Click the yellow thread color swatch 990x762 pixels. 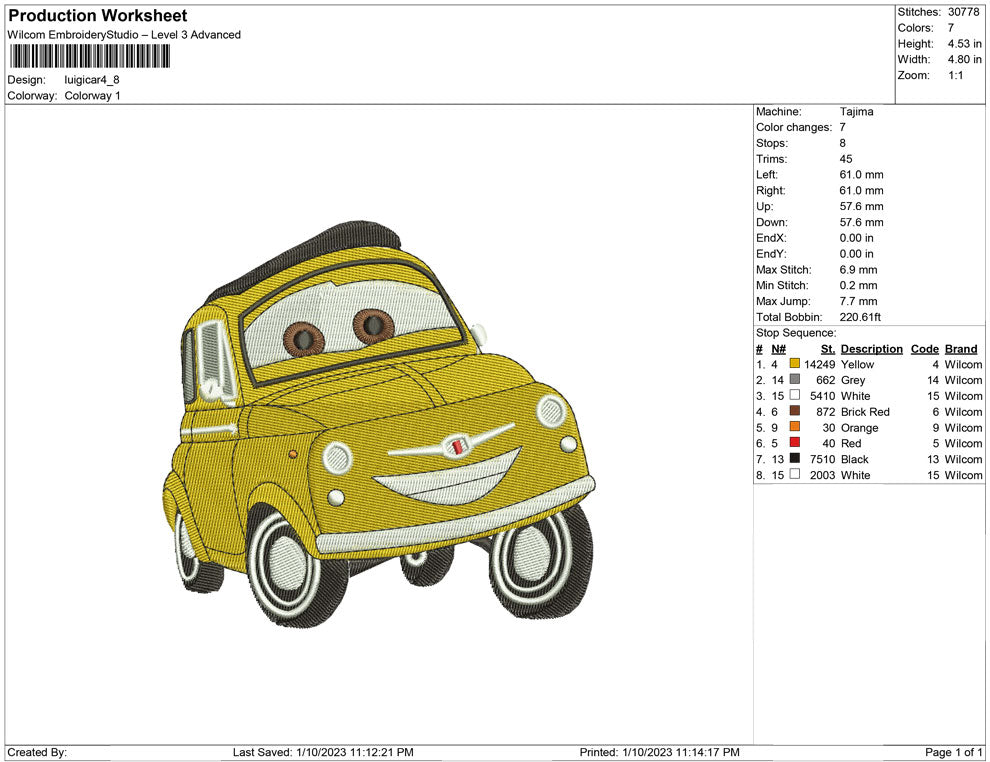(795, 365)
